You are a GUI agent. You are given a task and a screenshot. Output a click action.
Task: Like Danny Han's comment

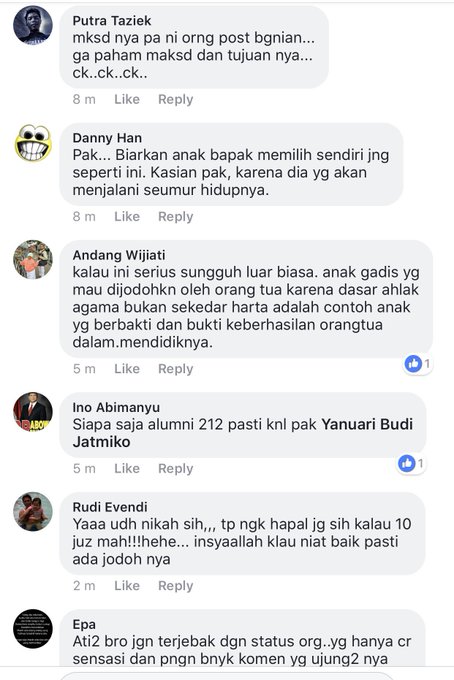(x=127, y=216)
